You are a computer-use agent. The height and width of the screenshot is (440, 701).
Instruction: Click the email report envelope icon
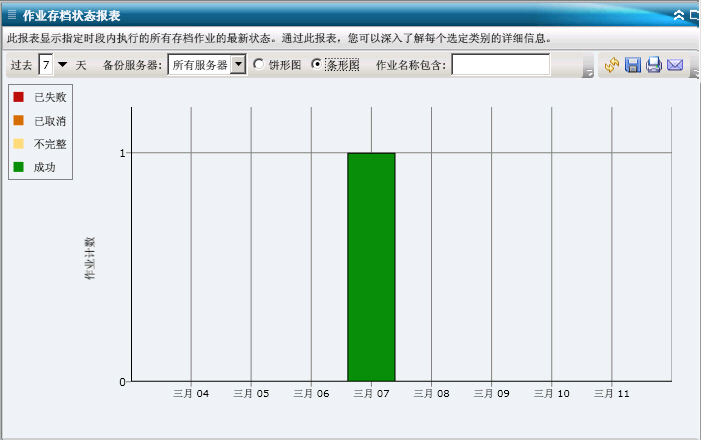click(x=675, y=65)
